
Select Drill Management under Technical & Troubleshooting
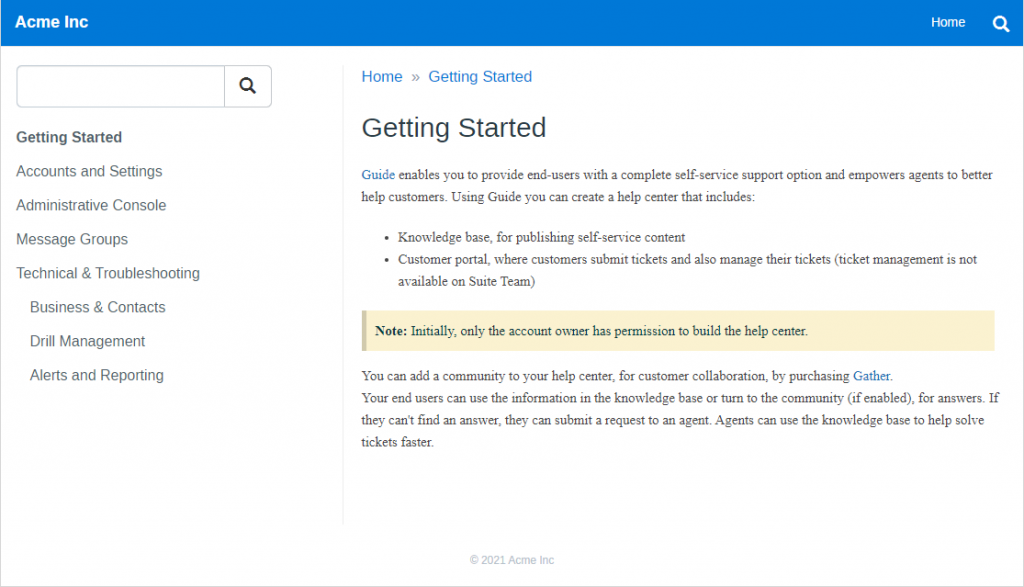pyautogui.click(x=87, y=341)
